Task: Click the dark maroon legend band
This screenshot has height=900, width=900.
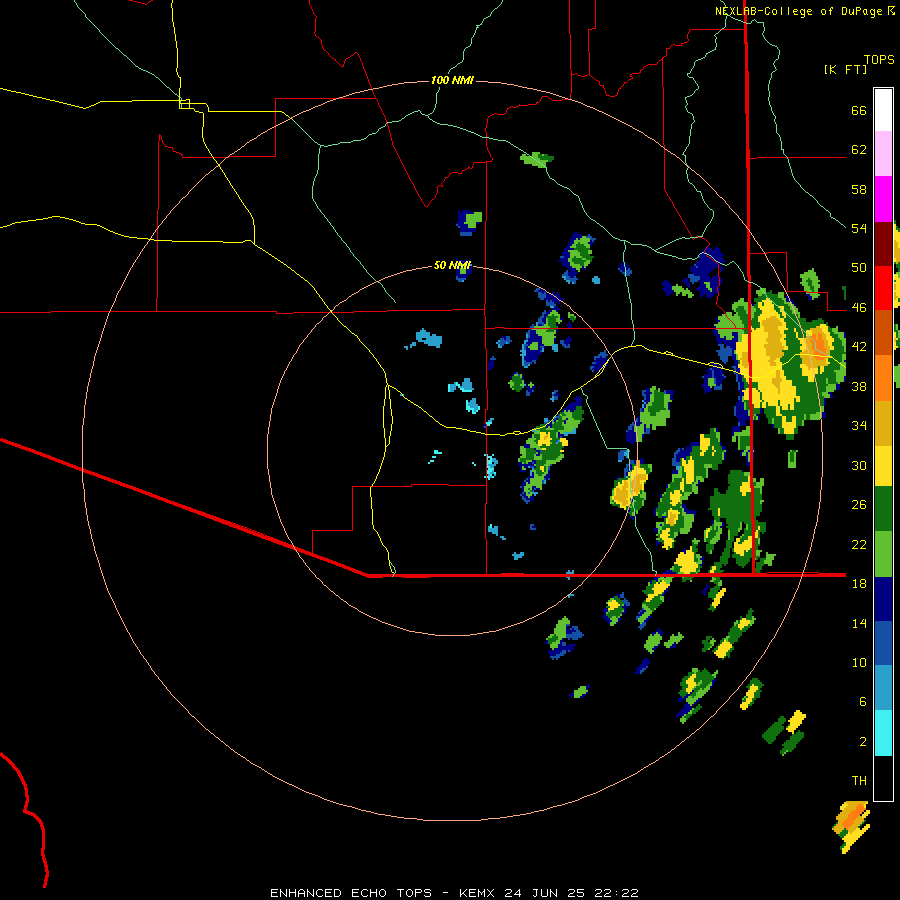Action: pos(883,244)
